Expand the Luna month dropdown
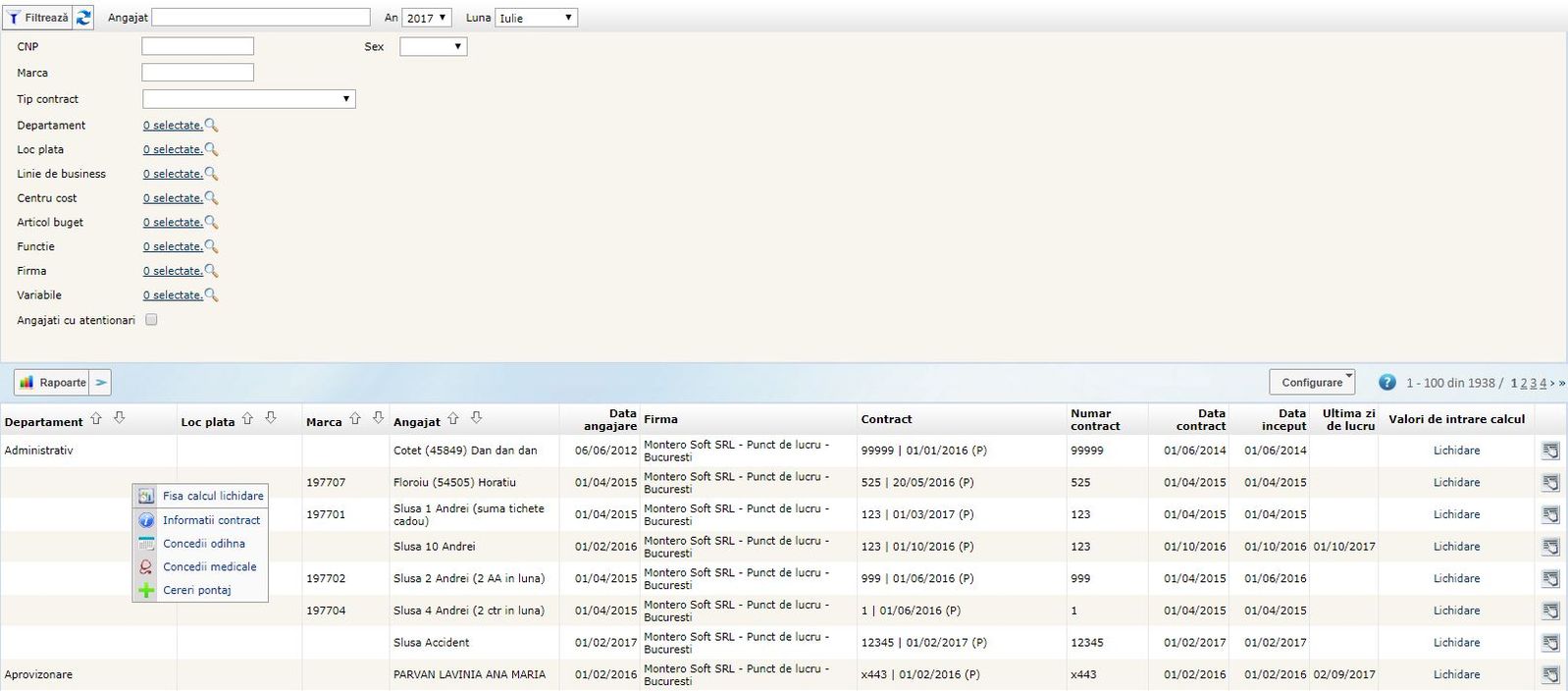Viewport: 1568px width, 691px height. [x=536, y=18]
